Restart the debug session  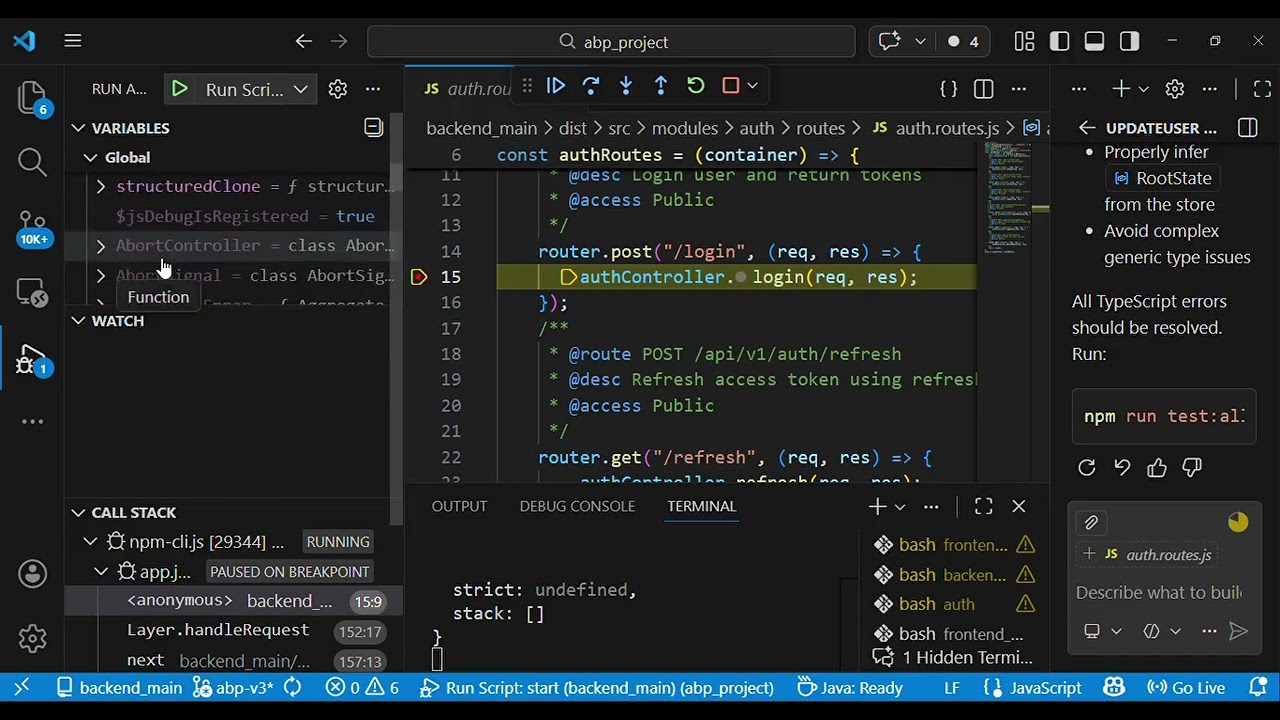pos(696,86)
